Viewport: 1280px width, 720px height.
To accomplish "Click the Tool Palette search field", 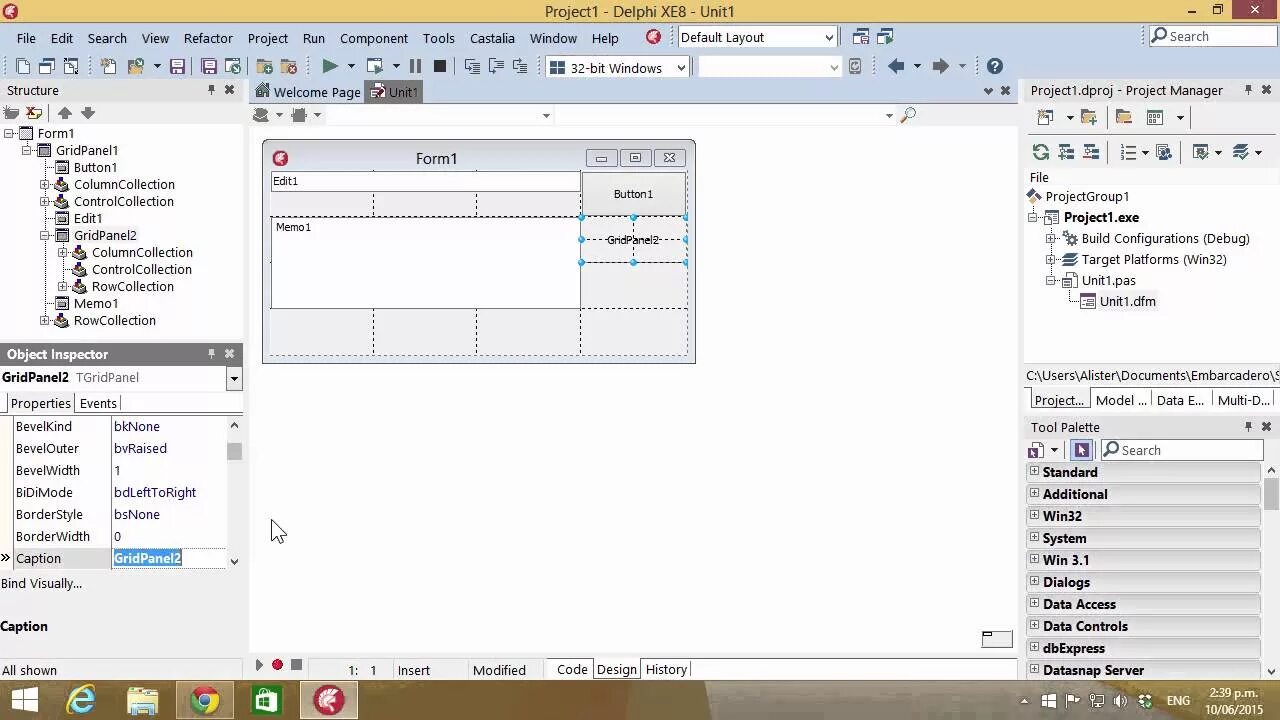I will (1181, 450).
